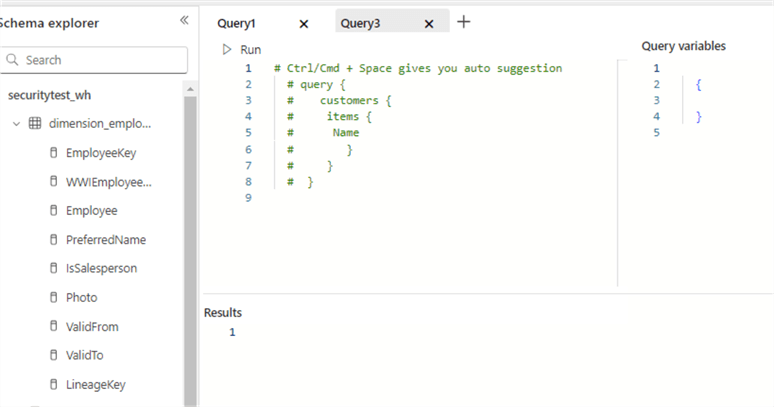This screenshot has width=774, height=407.
Task: Click the column icon beside EmployeeKey
Action: click(53, 154)
